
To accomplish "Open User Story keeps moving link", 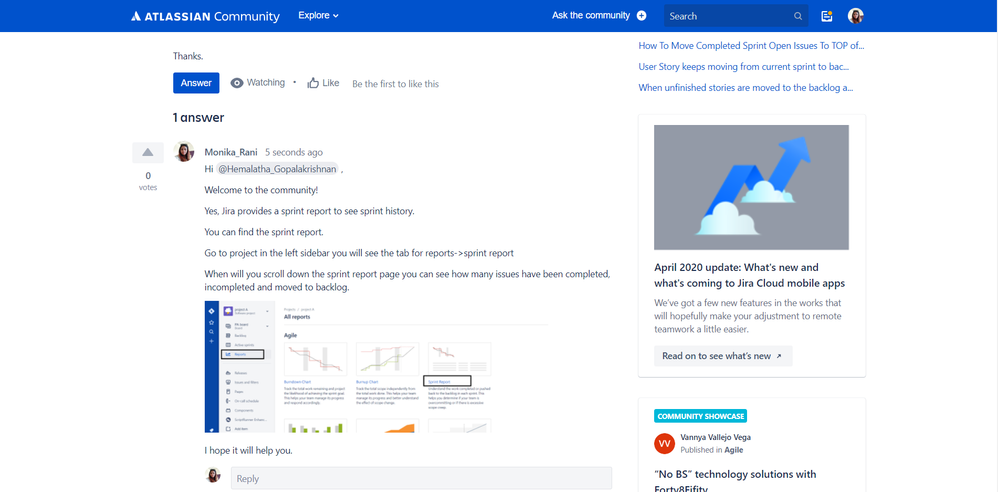I will pyautogui.click(x=743, y=66).
